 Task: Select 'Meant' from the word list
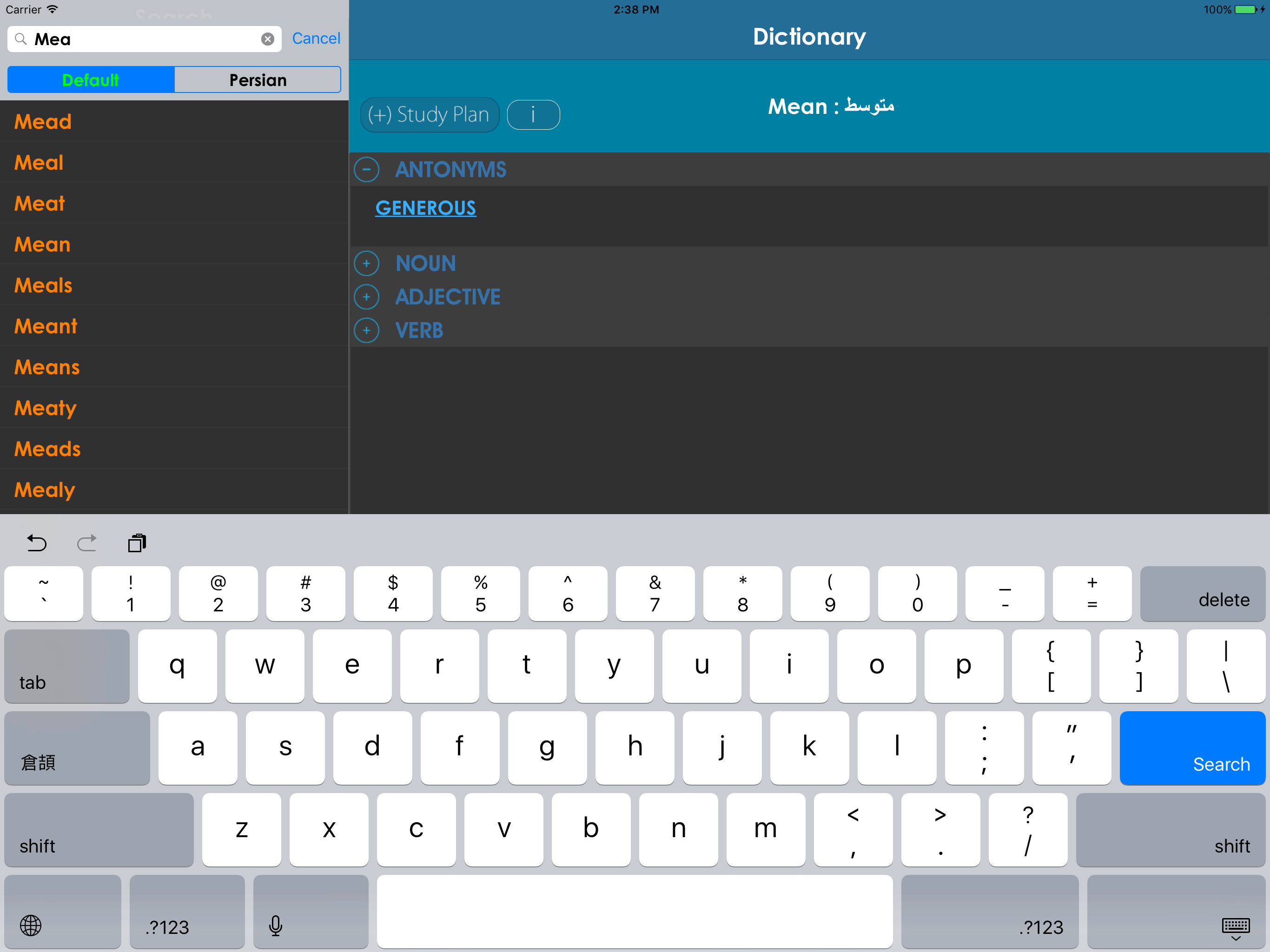[46, 326]
